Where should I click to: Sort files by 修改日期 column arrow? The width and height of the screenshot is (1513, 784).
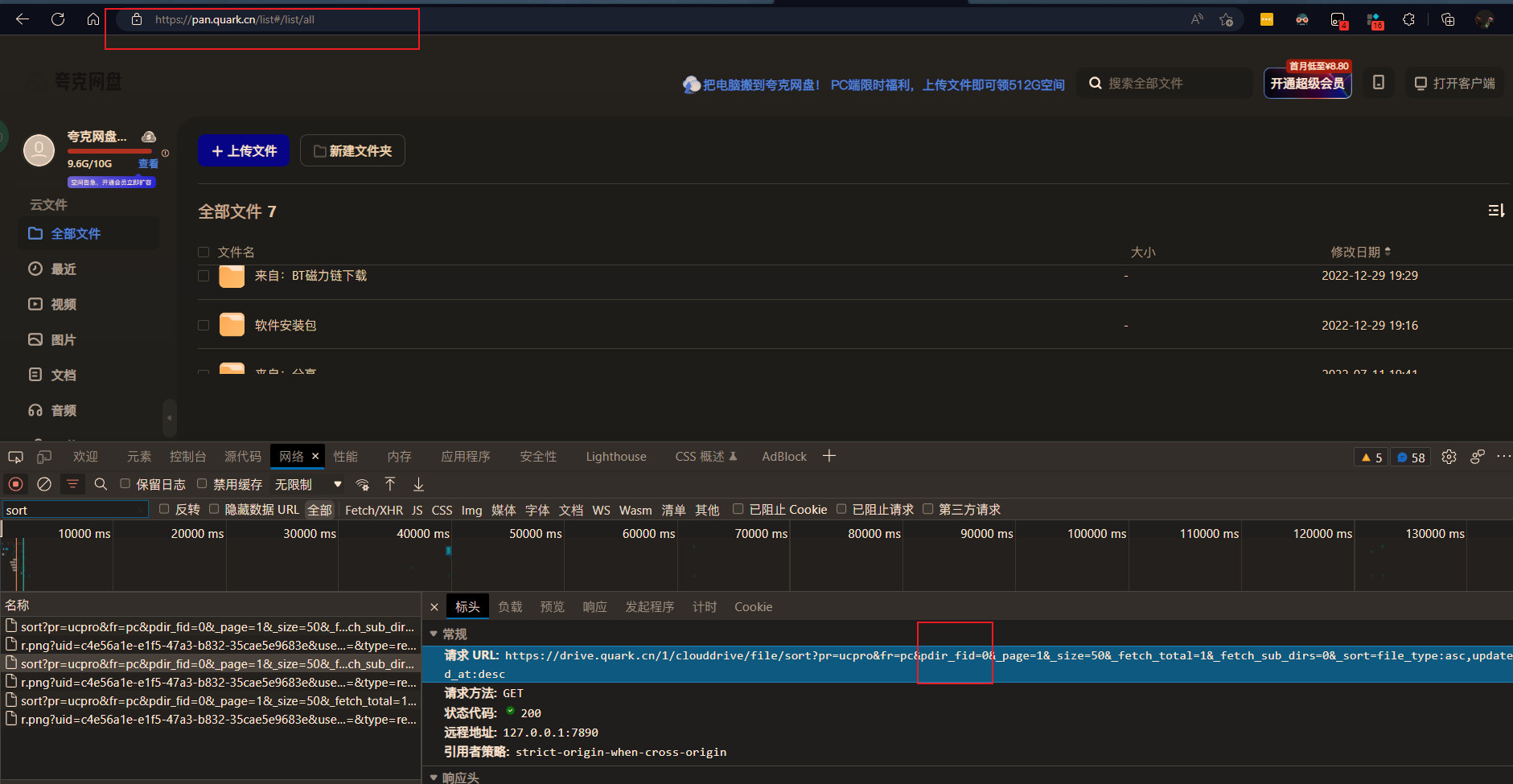pos(1388,252)
